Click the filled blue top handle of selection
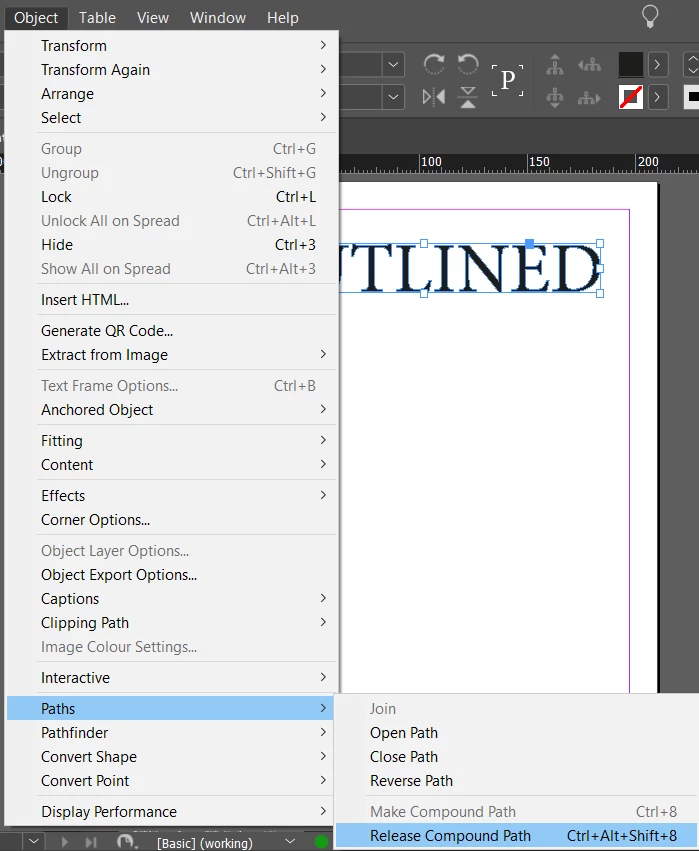This screenshot has height=851, width=699. pos(530,244)
